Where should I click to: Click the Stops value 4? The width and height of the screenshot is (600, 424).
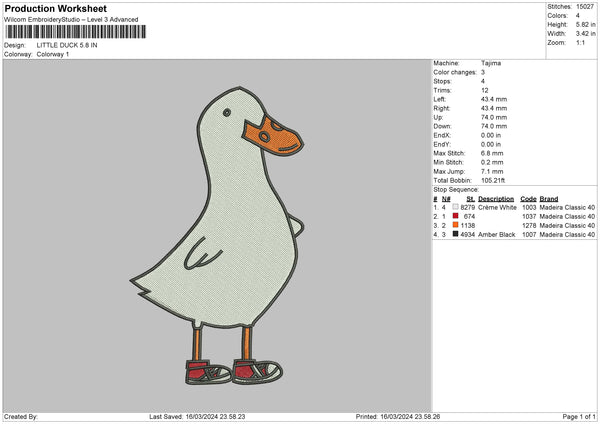tap(483, 81)
